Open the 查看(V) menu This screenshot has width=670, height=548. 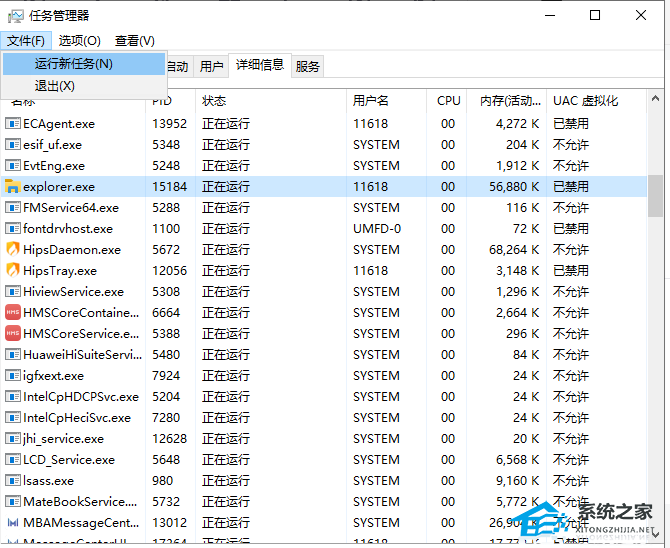(x=134, y=40)
